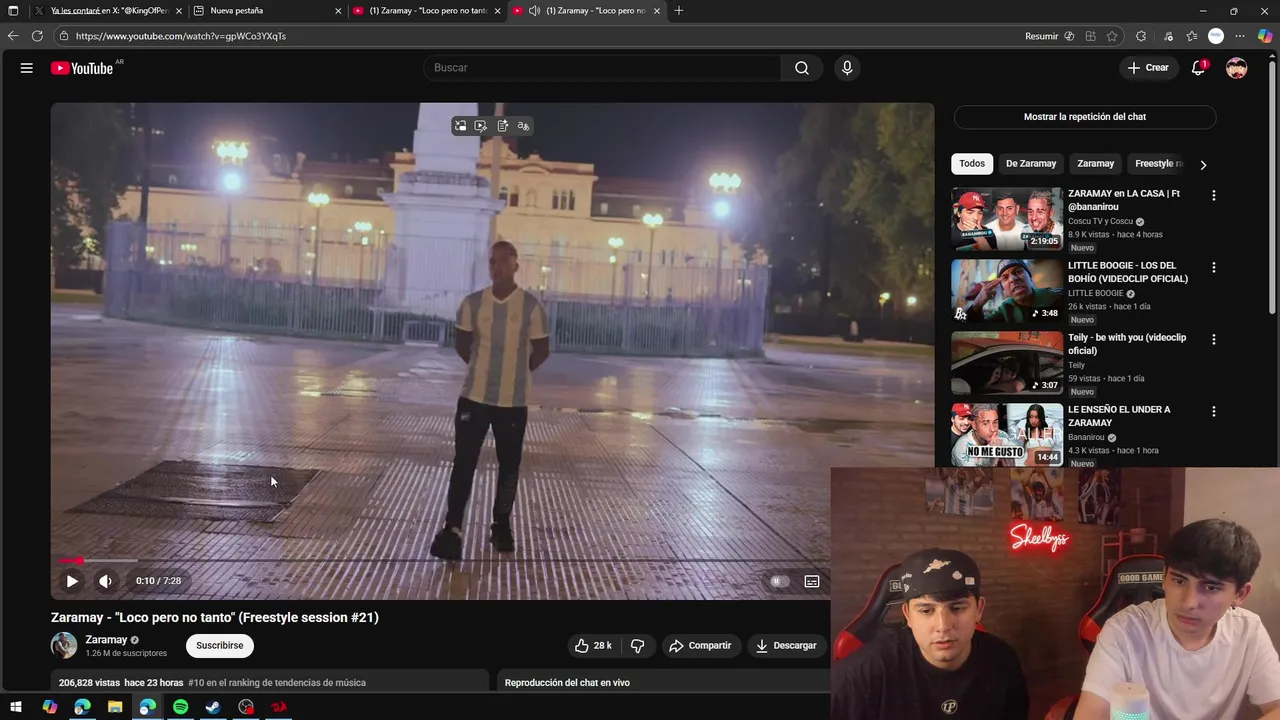This screenshot has width=1280, height=720.
Task: Open ZARAMAY en LA CASA video thumbnail
Action: click(1007, 219)
